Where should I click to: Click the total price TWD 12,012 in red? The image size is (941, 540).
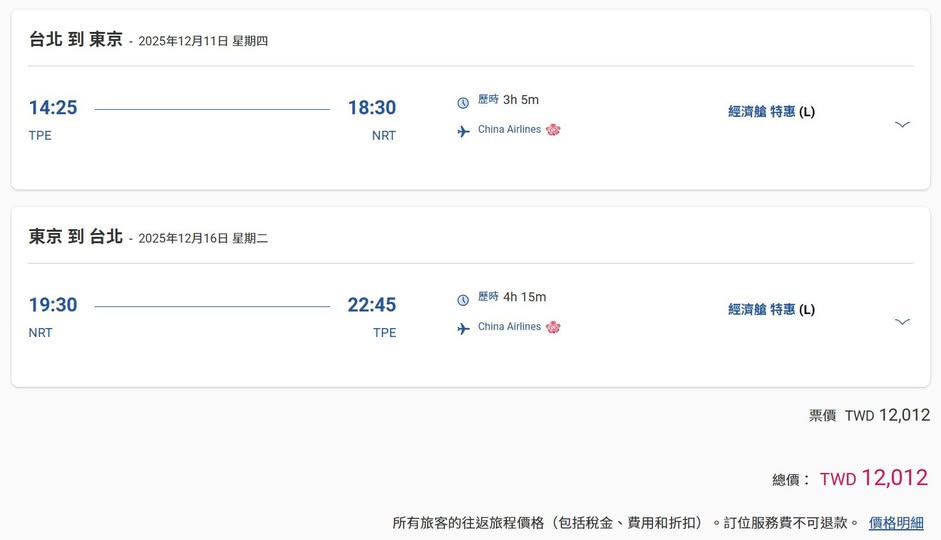873,478
